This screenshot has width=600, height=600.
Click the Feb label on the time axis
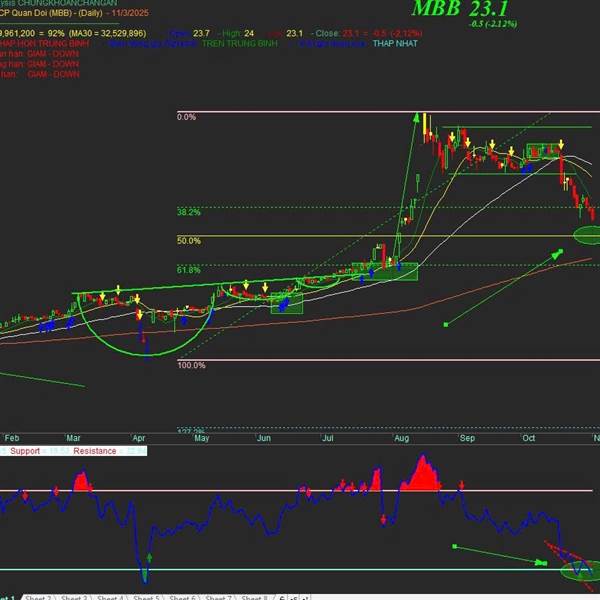coord(12,438)
